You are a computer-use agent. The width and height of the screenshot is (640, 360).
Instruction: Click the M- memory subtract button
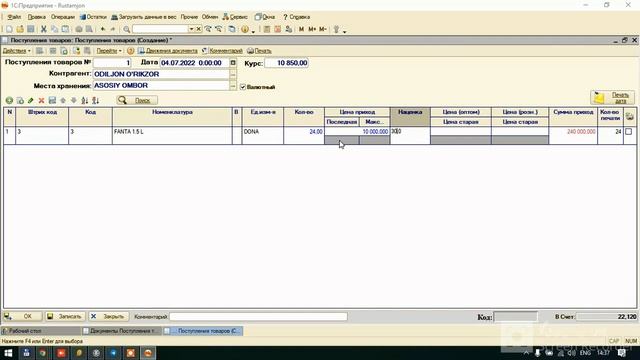[x=323, y=29]
